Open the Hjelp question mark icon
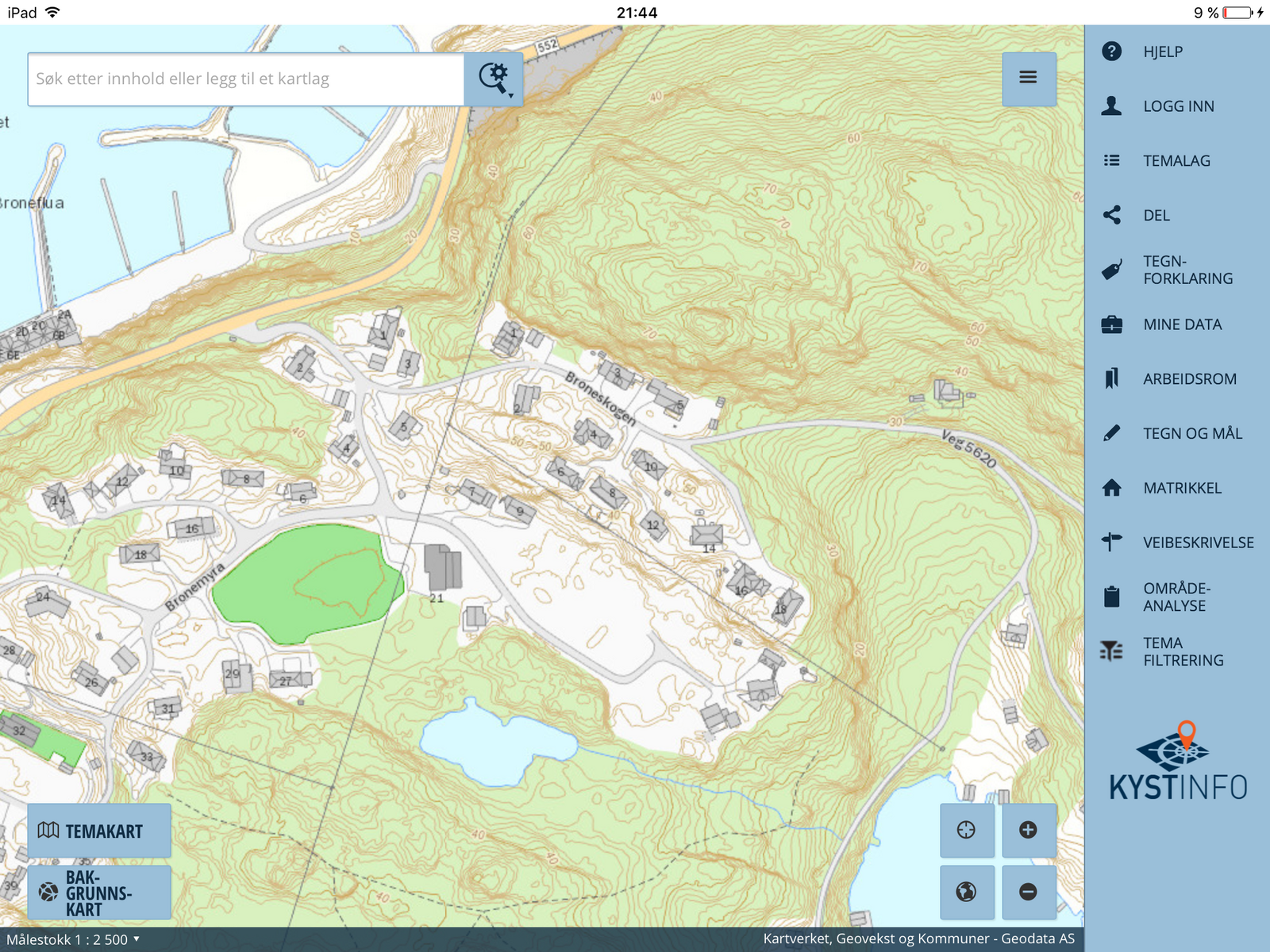 [1112, 52]
